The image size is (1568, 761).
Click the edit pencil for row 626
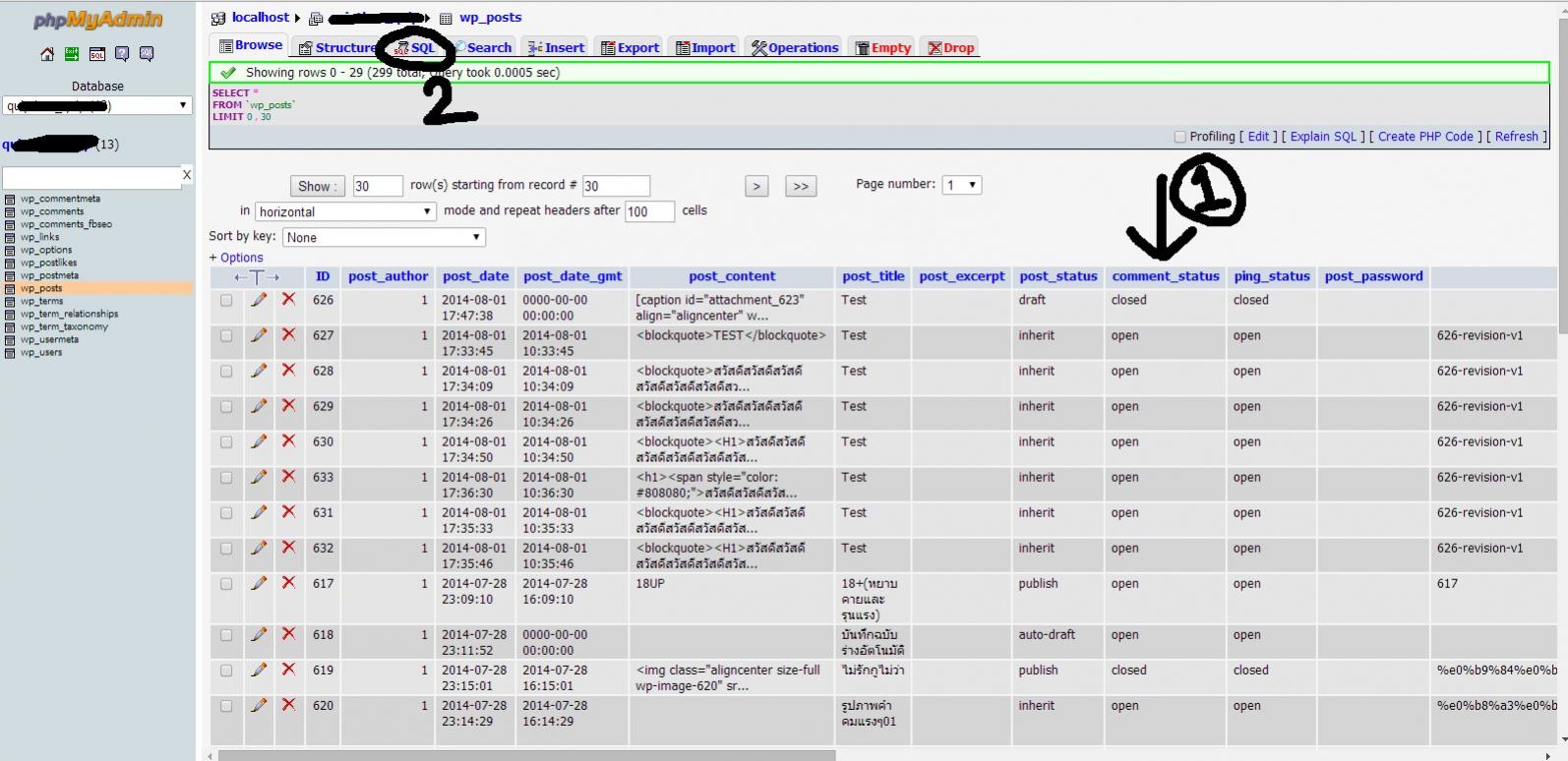(x=259, y=300)
